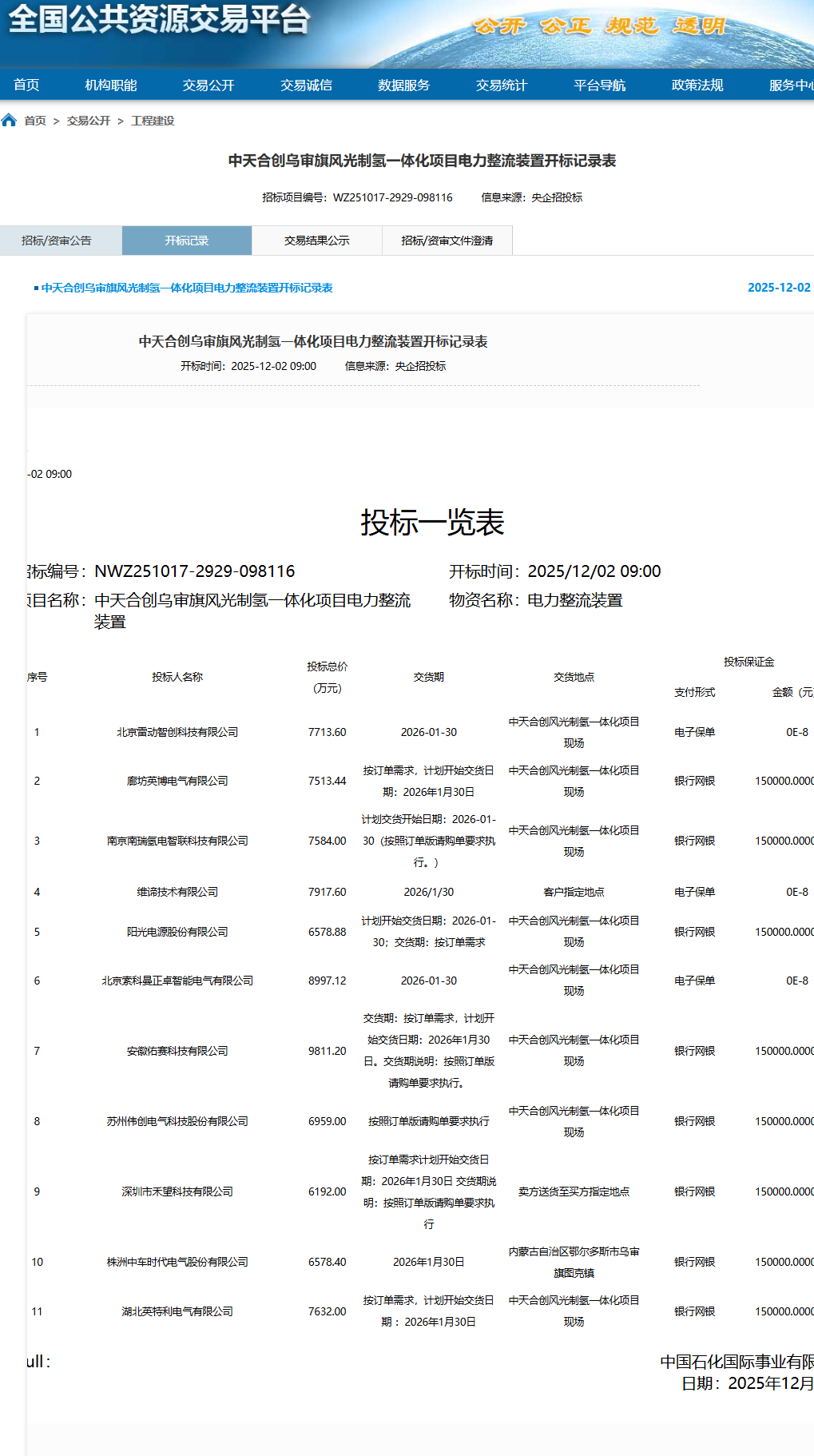Select the 开标记录 tab
The width and height of the screenshot is (814, 1456).
[186, 241]
